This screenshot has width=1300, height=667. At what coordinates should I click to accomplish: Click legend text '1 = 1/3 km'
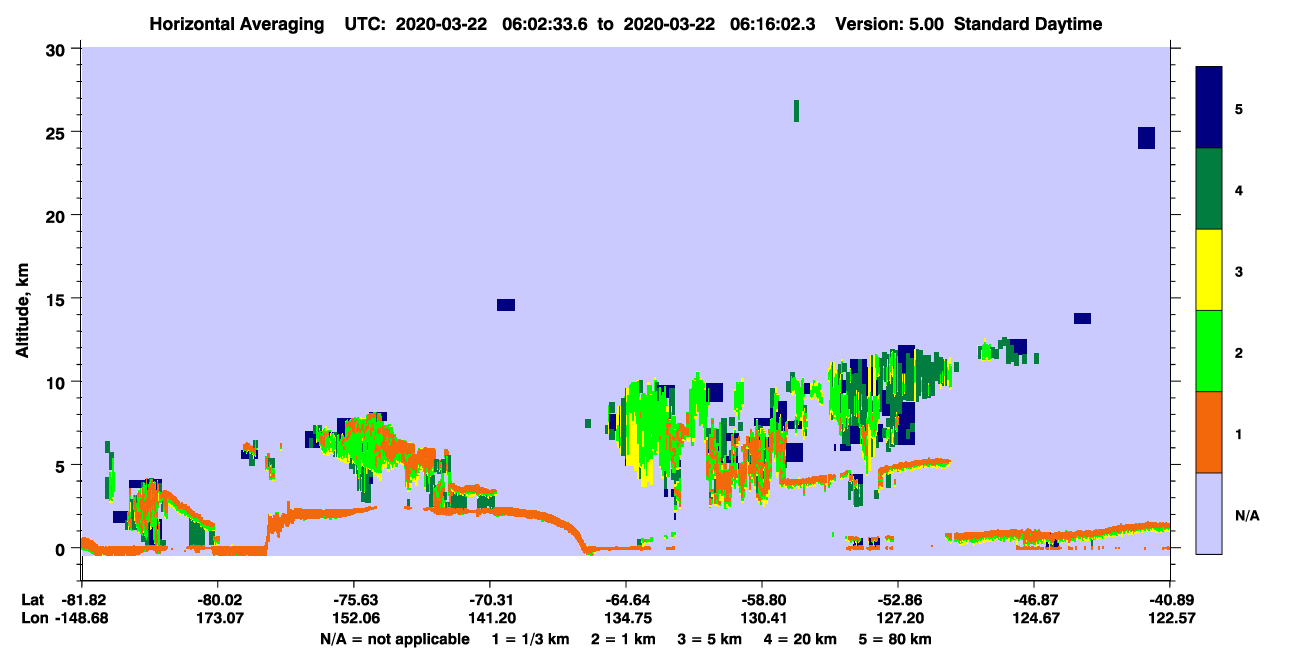532,639
